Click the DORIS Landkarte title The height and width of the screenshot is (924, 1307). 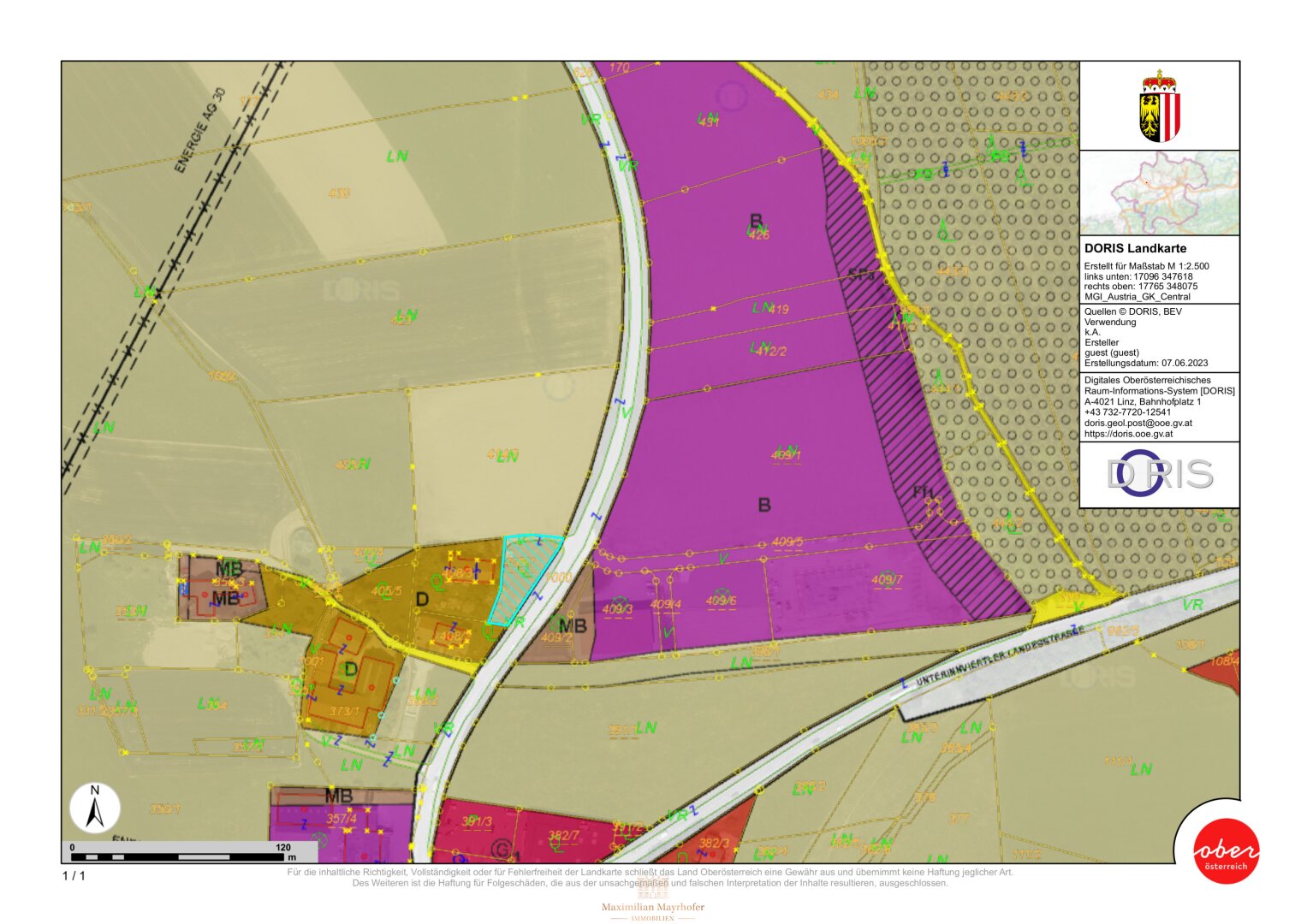pyautogui.click(x=1135, y=248)
